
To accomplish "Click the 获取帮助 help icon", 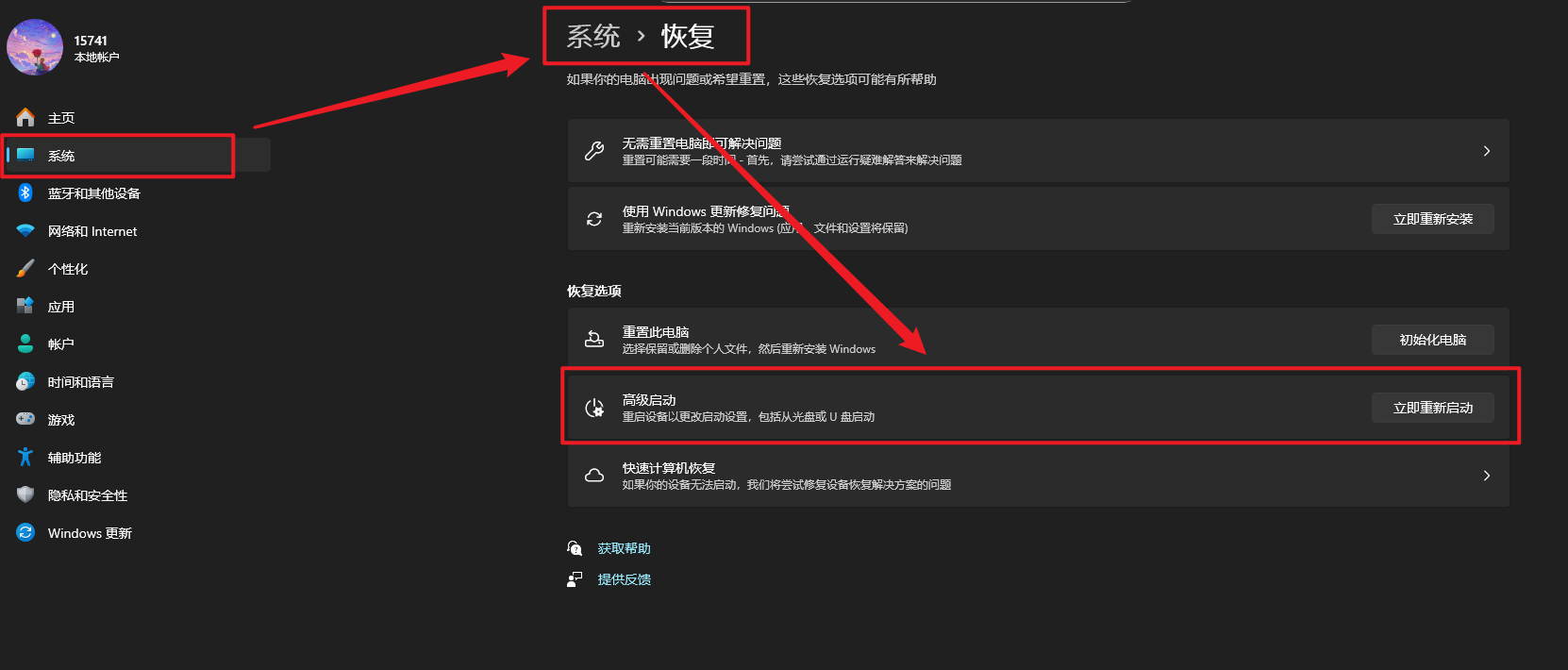I will click(x=575, y=548).
